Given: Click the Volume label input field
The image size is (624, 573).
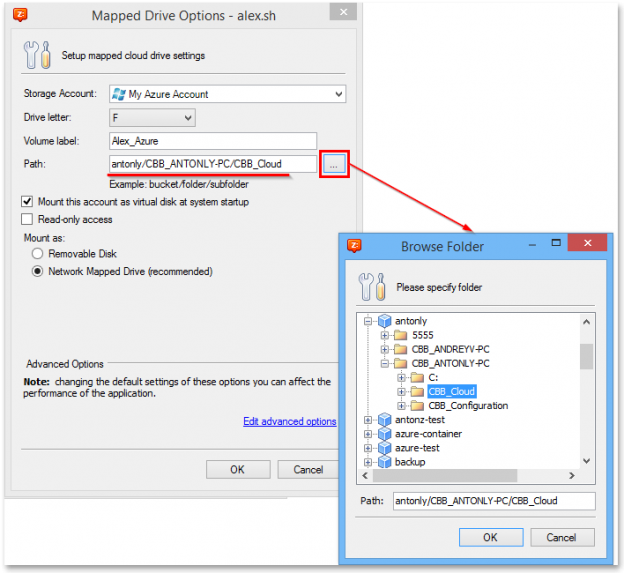Looking at the screenshot, I should (x=213, y=141).
